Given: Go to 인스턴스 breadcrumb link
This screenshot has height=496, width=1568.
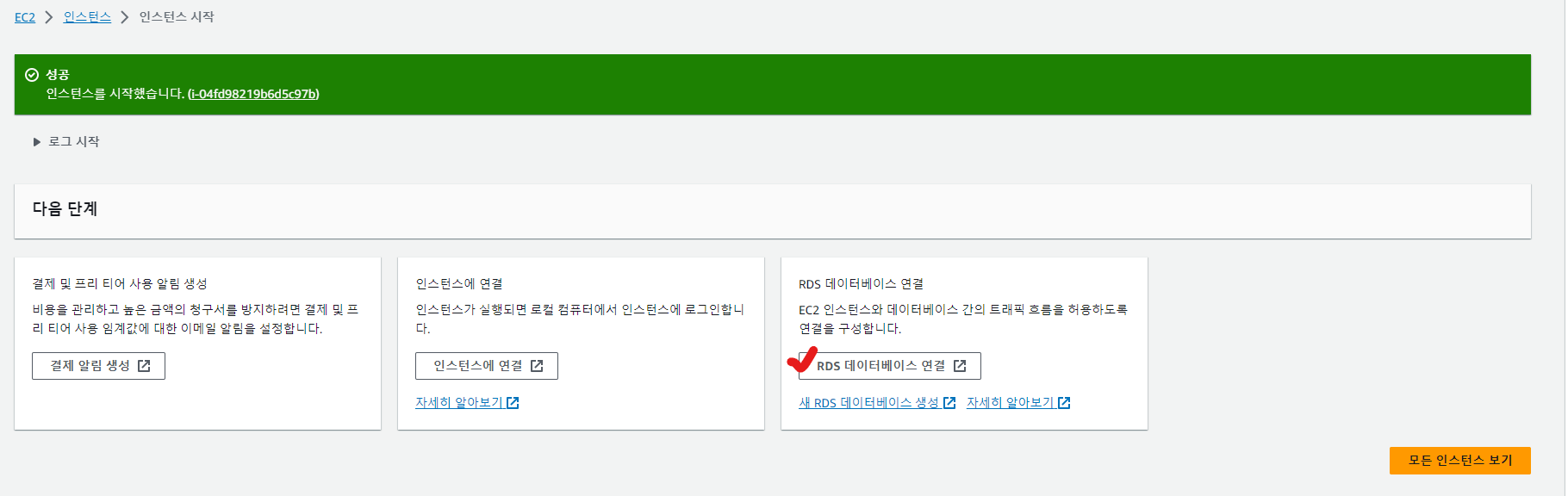Looking at the screenshot, I should click(87, 17).
